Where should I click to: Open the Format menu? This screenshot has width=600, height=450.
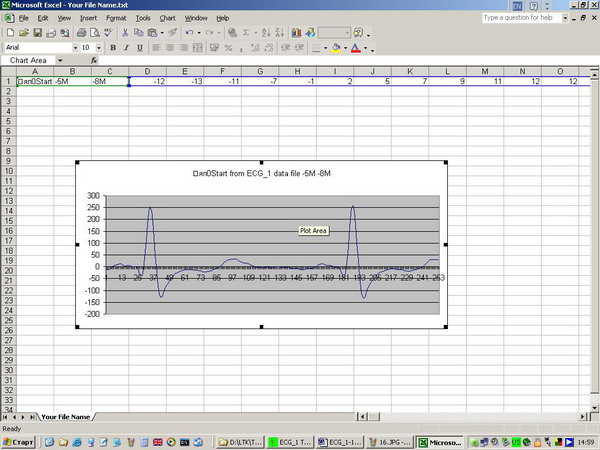[x=116, y=18]
